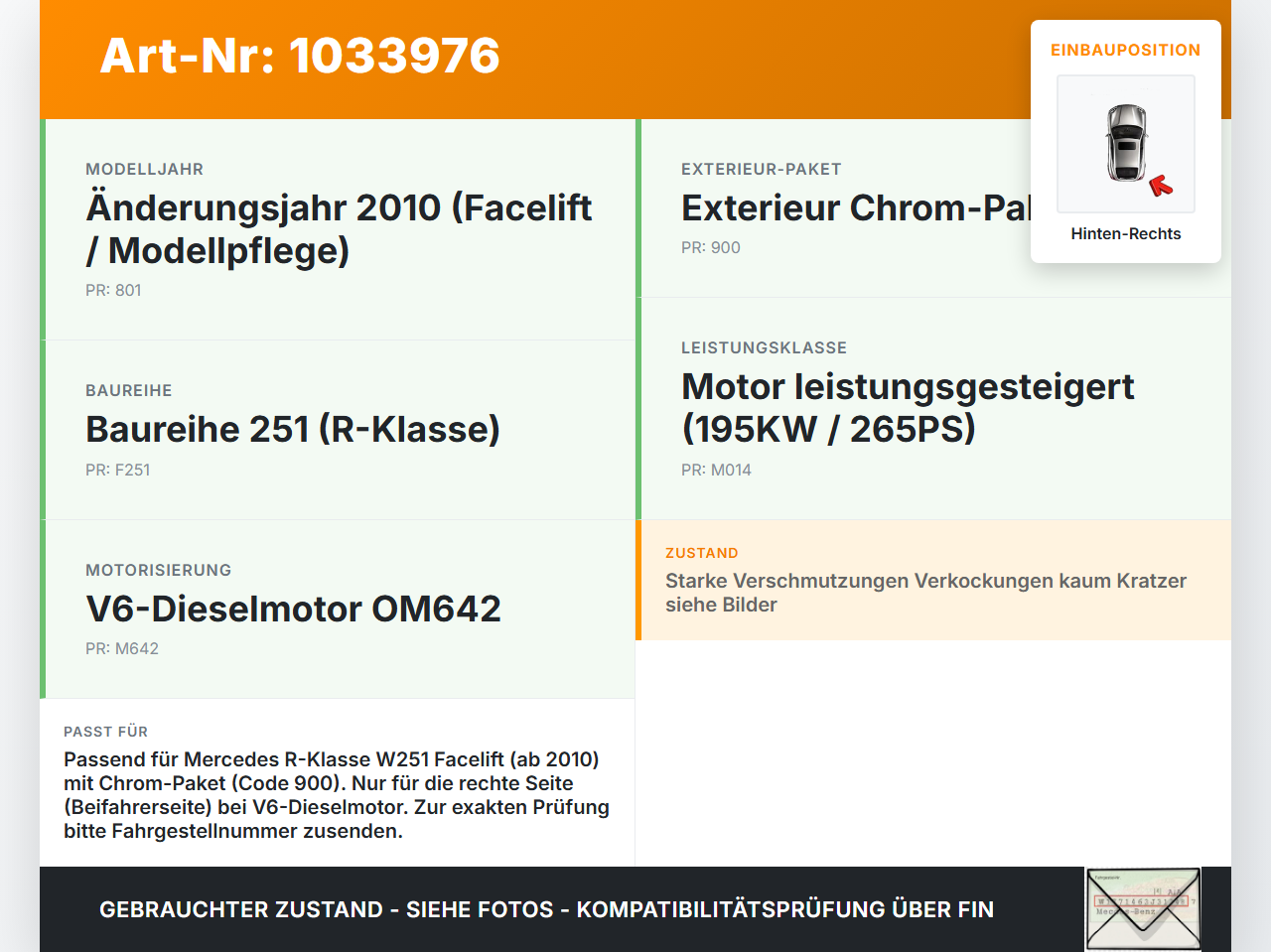This screenshot has width=1271, height=952.
Task: Click the 'EINBAUPOSITION' label
Action: pos(1126,50)
